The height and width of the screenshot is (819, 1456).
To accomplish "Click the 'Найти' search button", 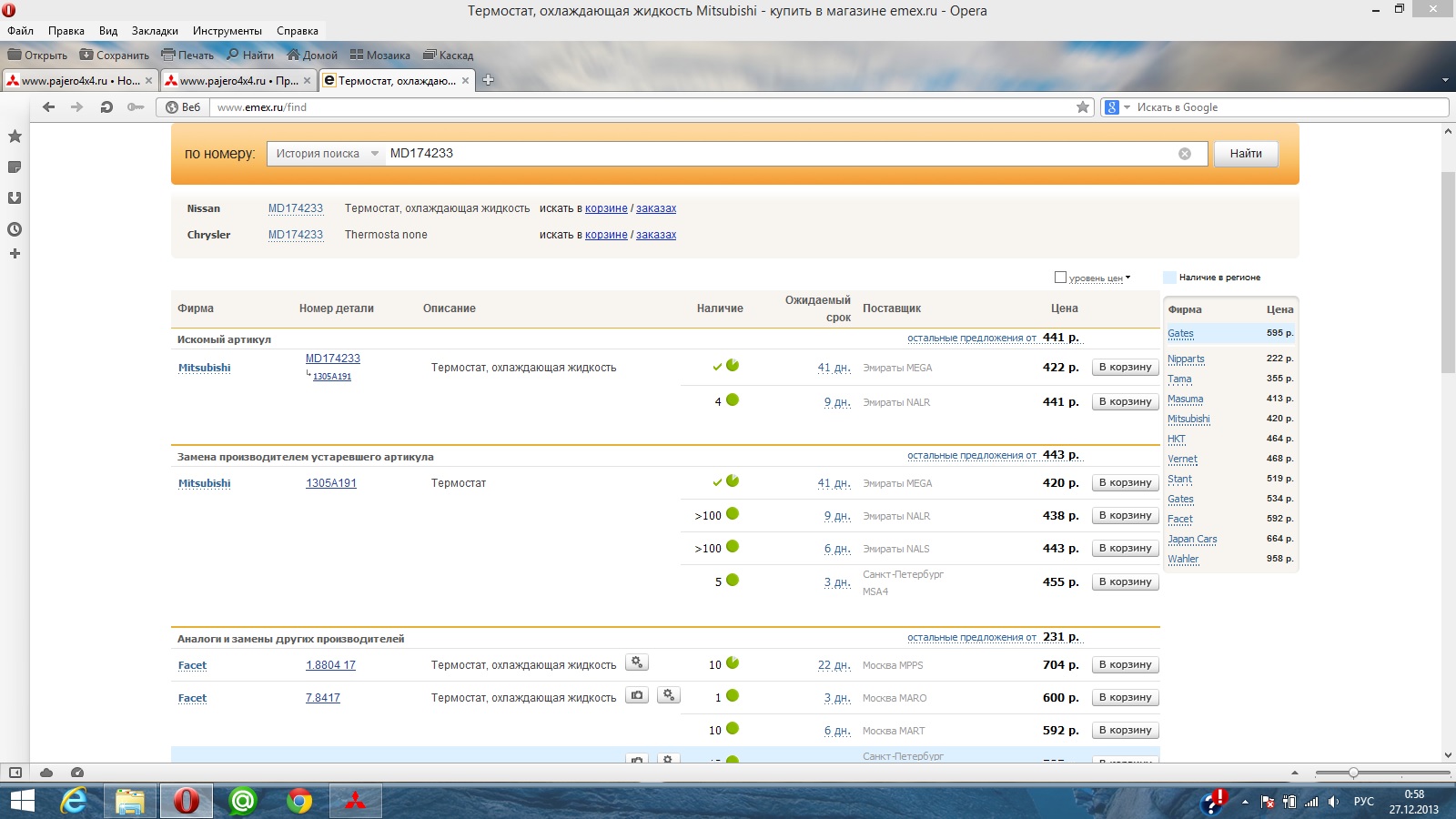I will click(1245, 154).
